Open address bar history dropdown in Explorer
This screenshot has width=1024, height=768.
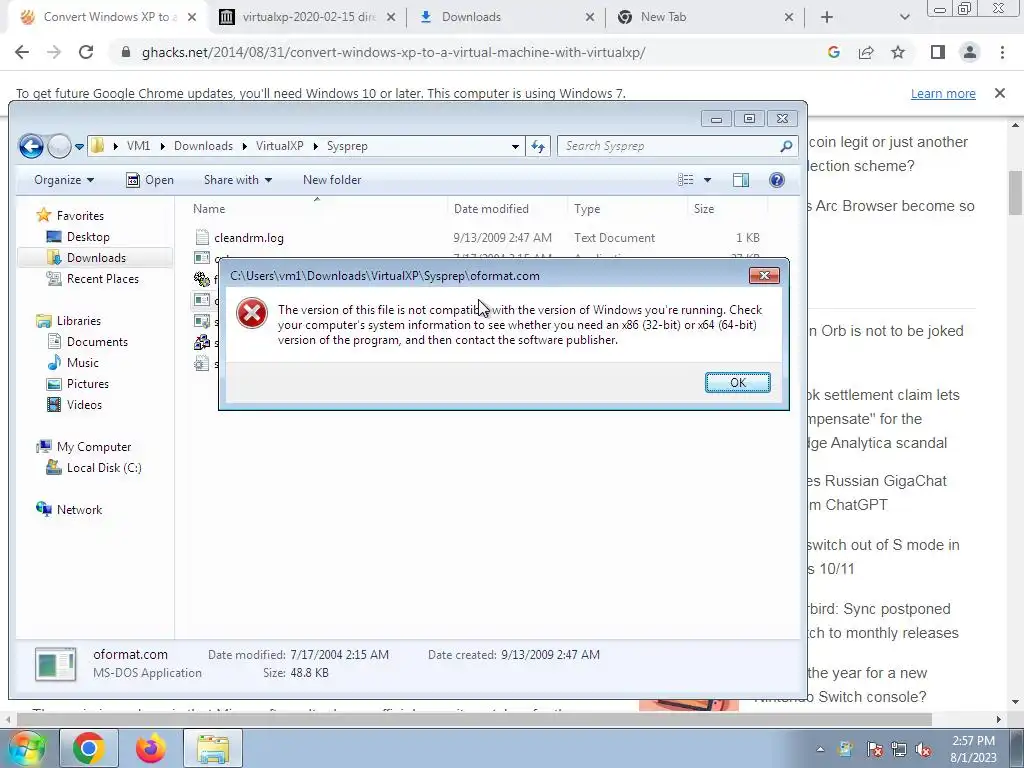515,147
